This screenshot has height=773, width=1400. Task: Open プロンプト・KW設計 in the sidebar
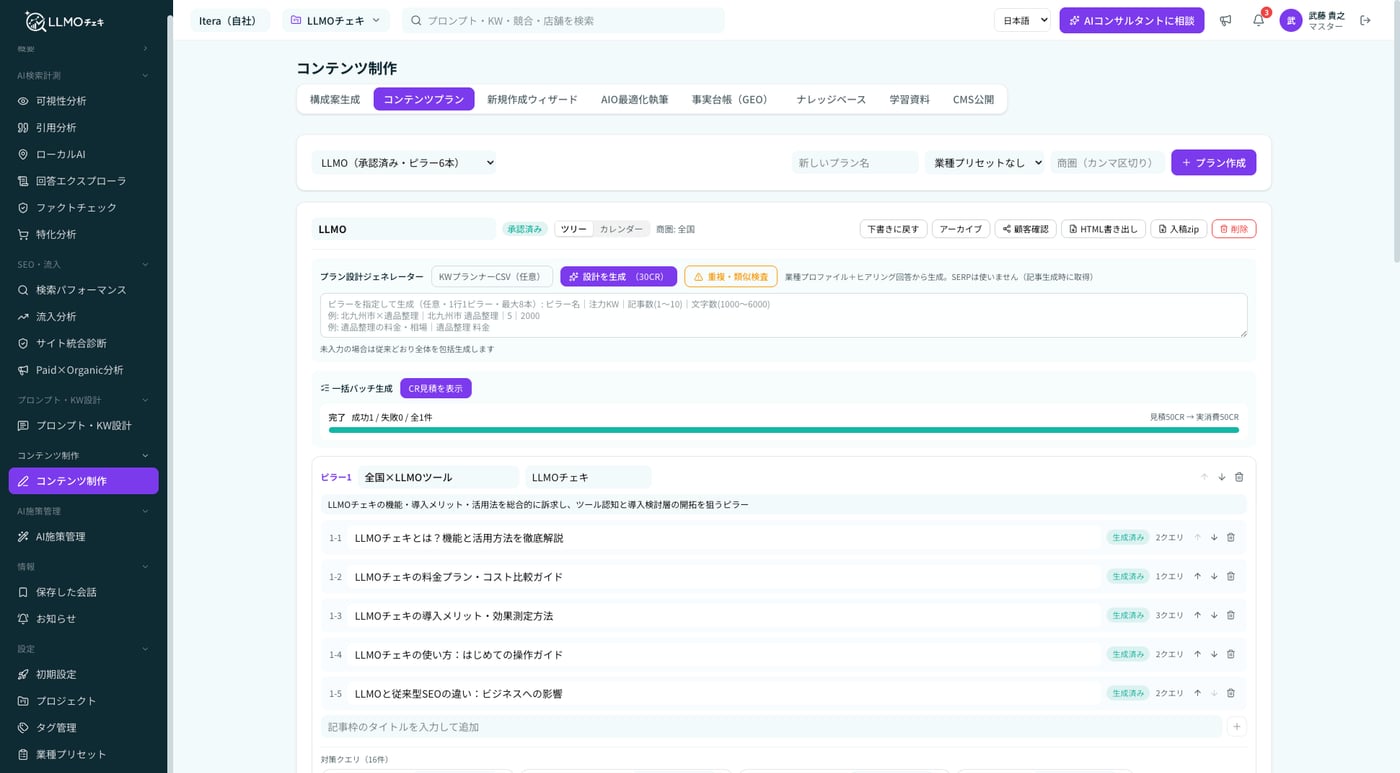pos(83,425)
